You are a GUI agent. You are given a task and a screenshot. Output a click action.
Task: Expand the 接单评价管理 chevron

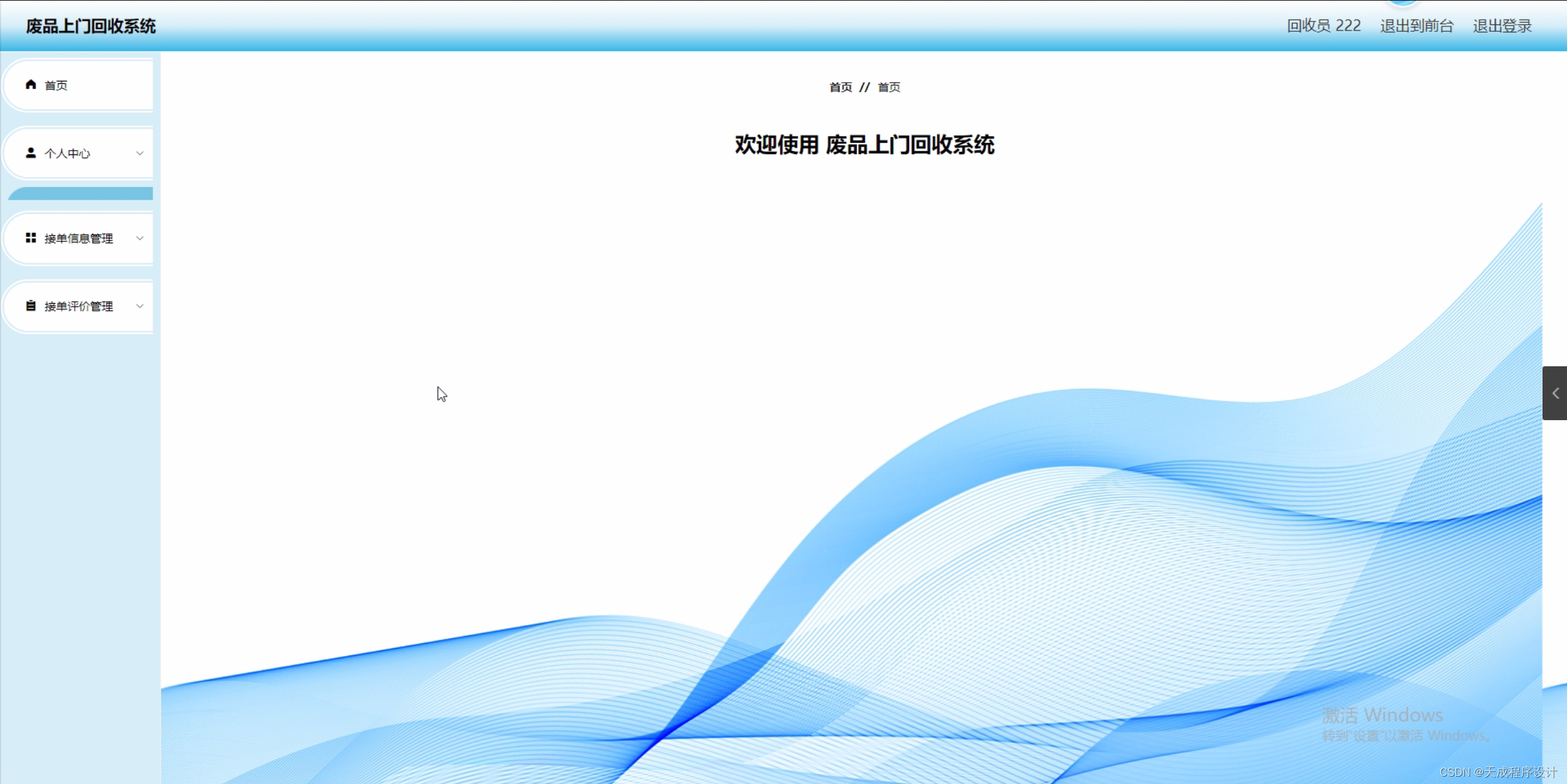[140, 306]
